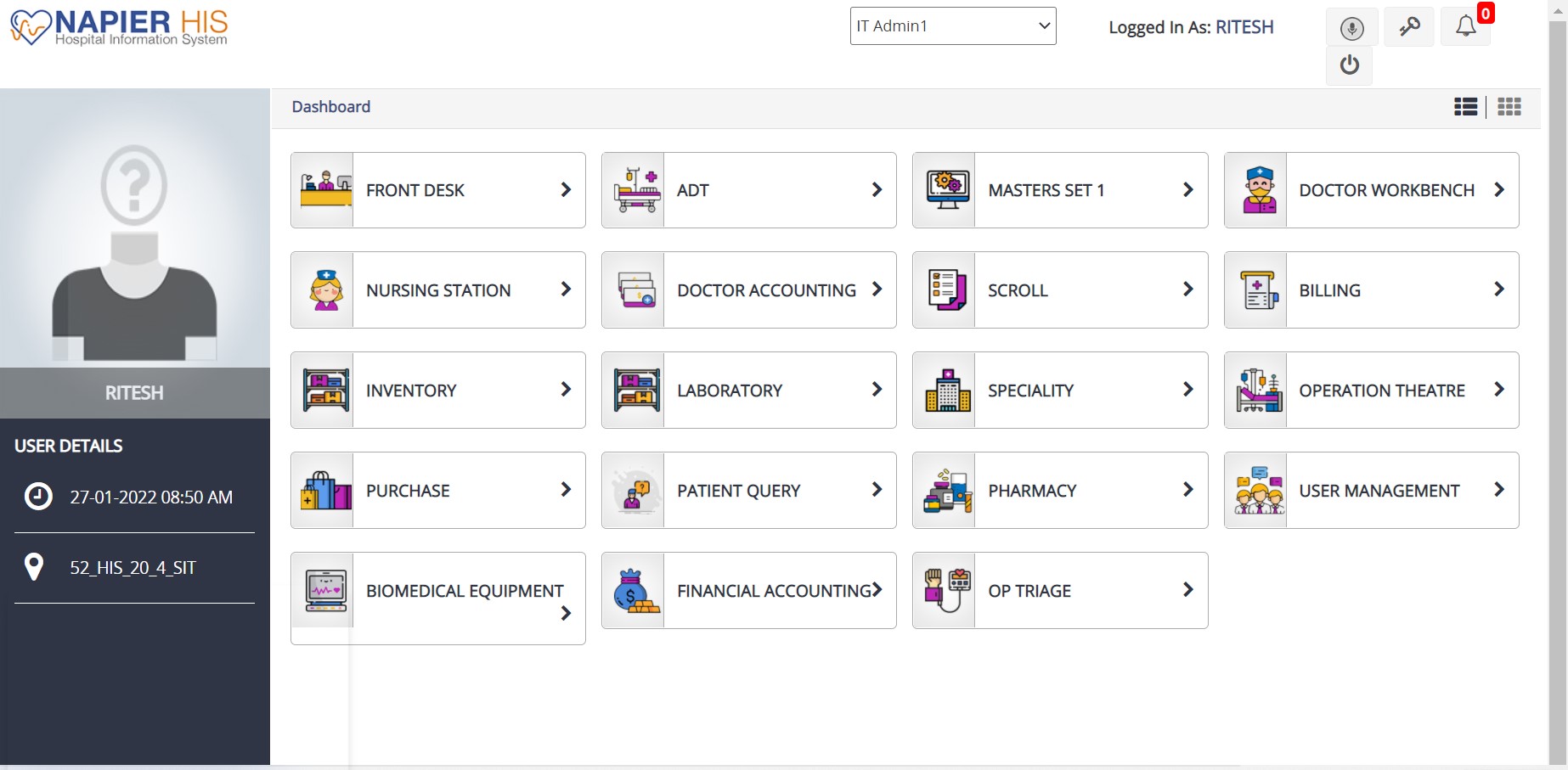Open the Patient Query module
The height and width of the screenshot is (770, 1568).
click(748, 490)
